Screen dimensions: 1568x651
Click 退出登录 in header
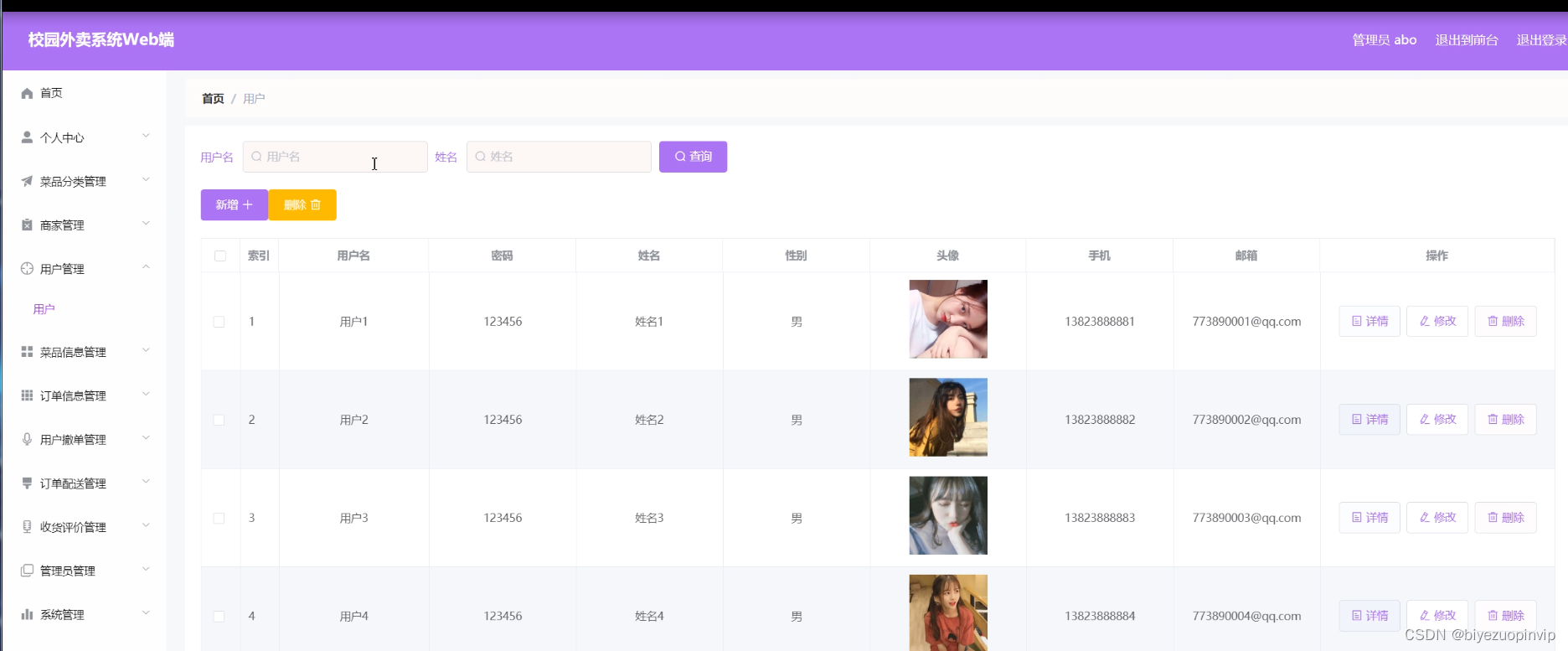(x=1541, y=39)
